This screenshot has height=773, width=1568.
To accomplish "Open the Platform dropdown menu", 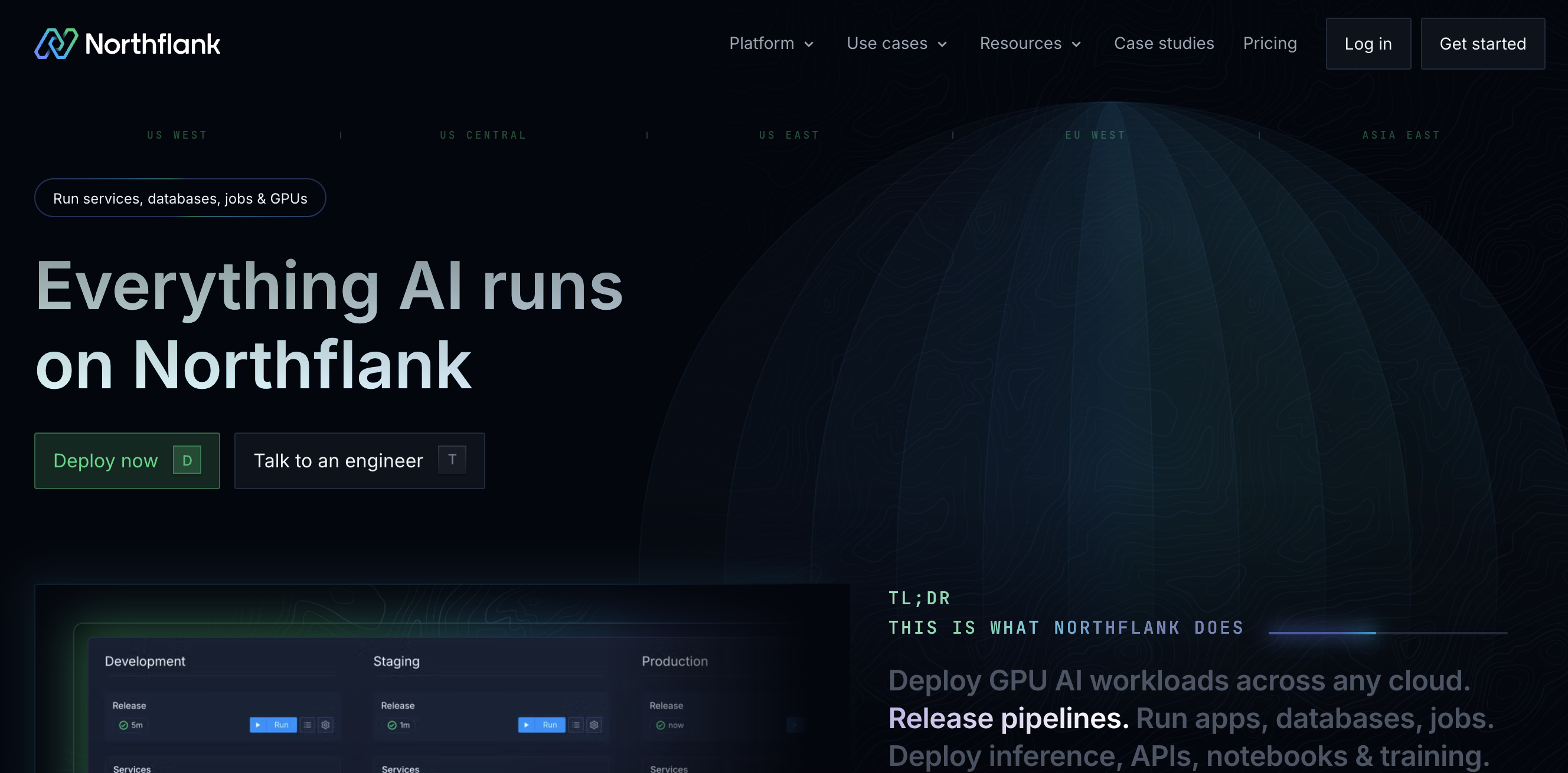I will click(x=771, y=43).
